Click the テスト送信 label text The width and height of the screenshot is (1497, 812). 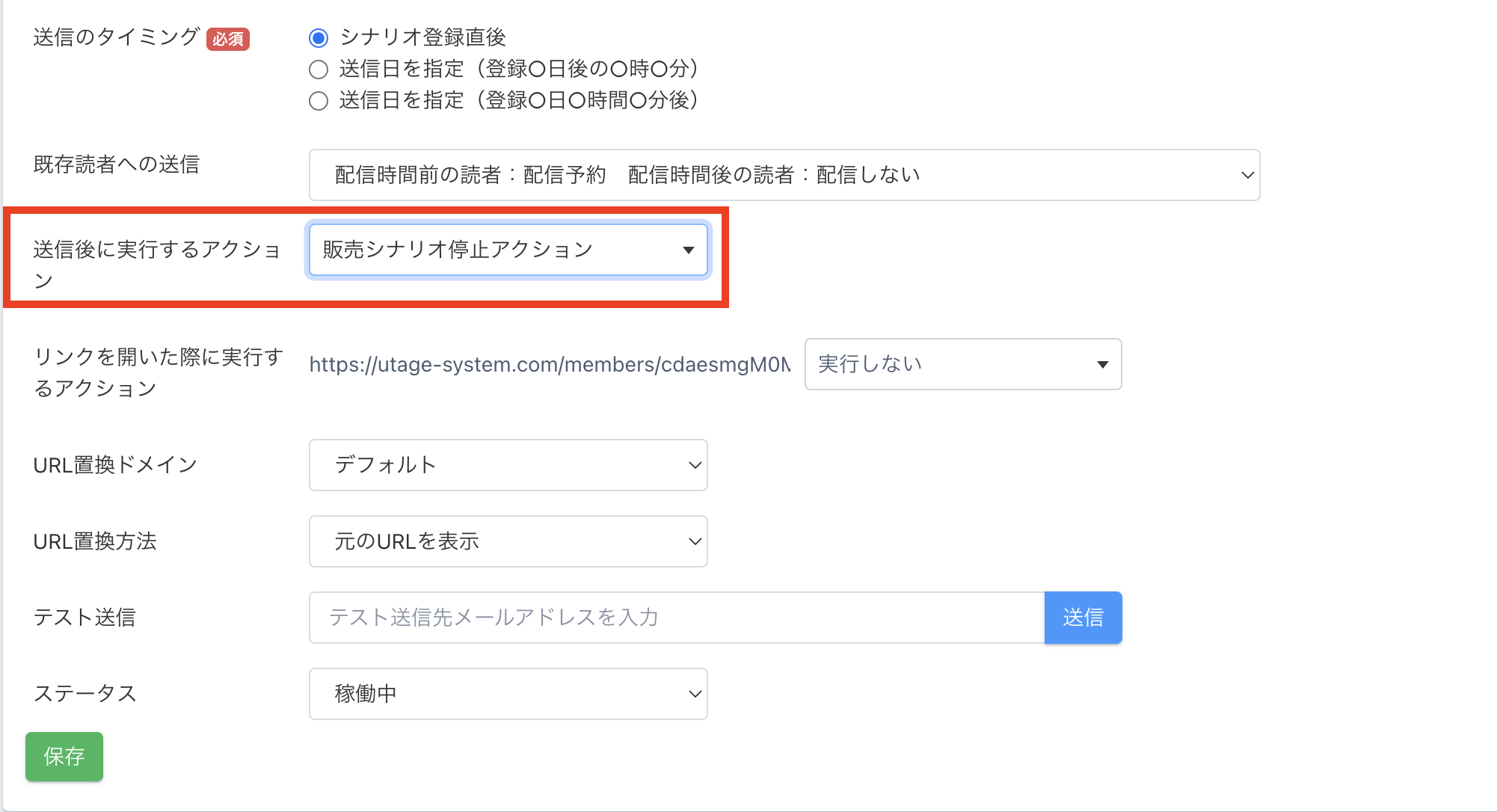click(84, 618)
